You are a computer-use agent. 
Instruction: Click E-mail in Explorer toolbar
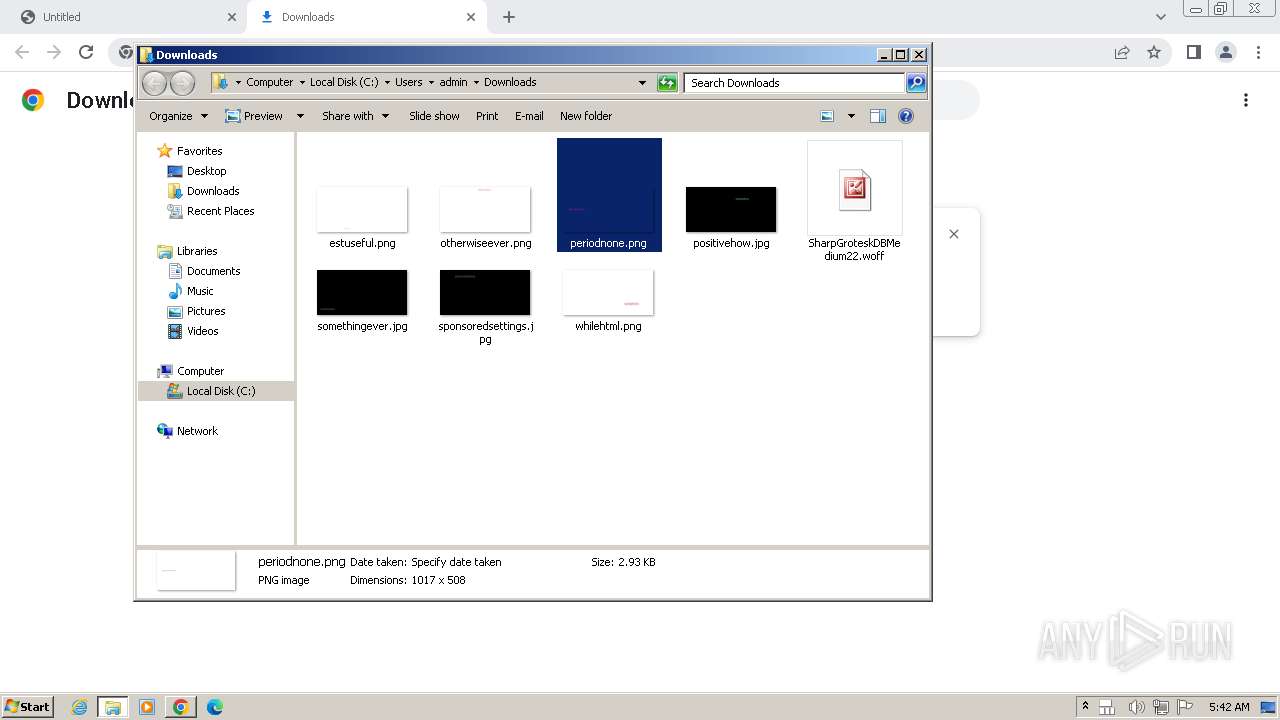coord(529,116)
